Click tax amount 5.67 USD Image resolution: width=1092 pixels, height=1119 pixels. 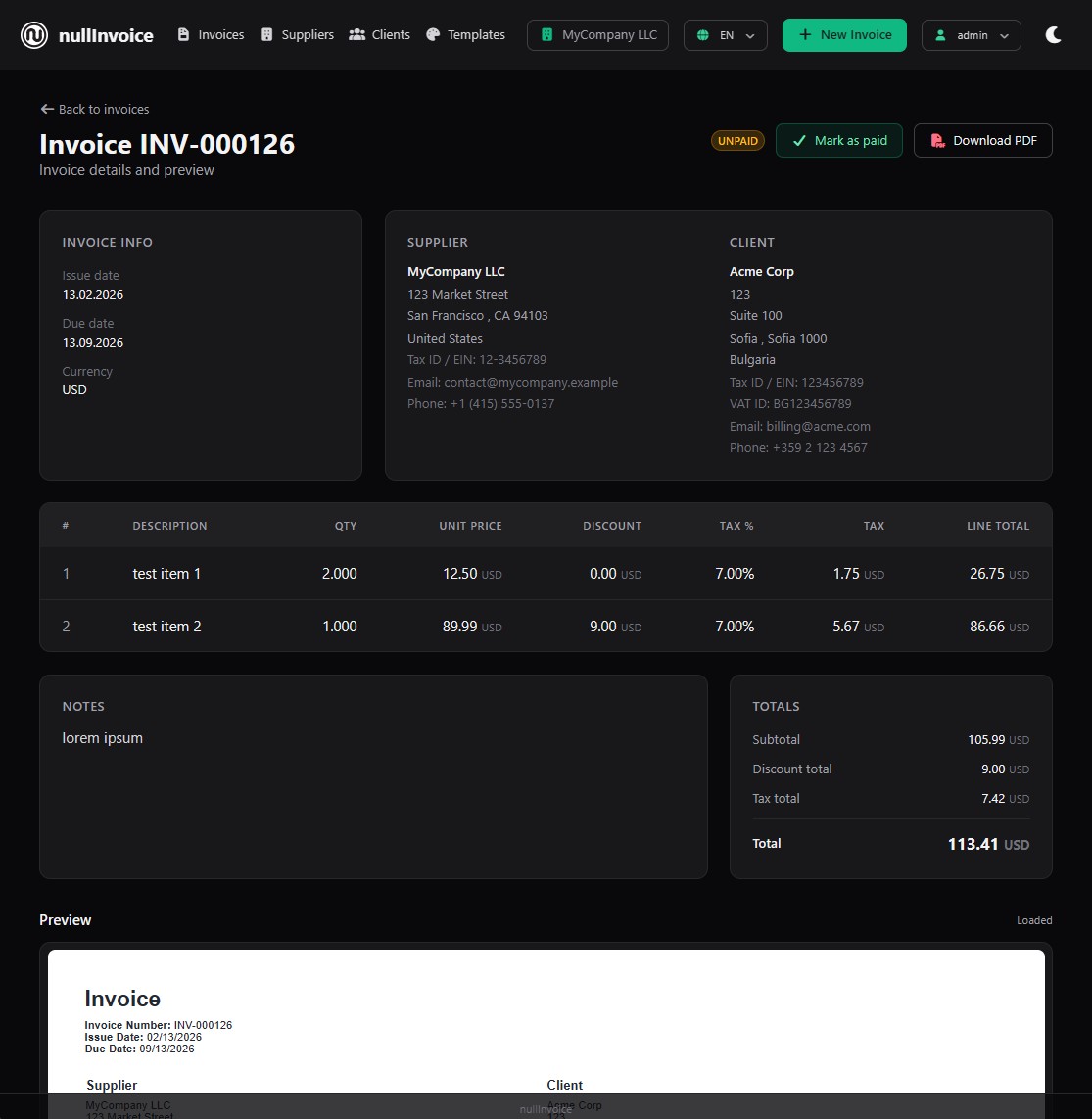click(x=859, y=626)
